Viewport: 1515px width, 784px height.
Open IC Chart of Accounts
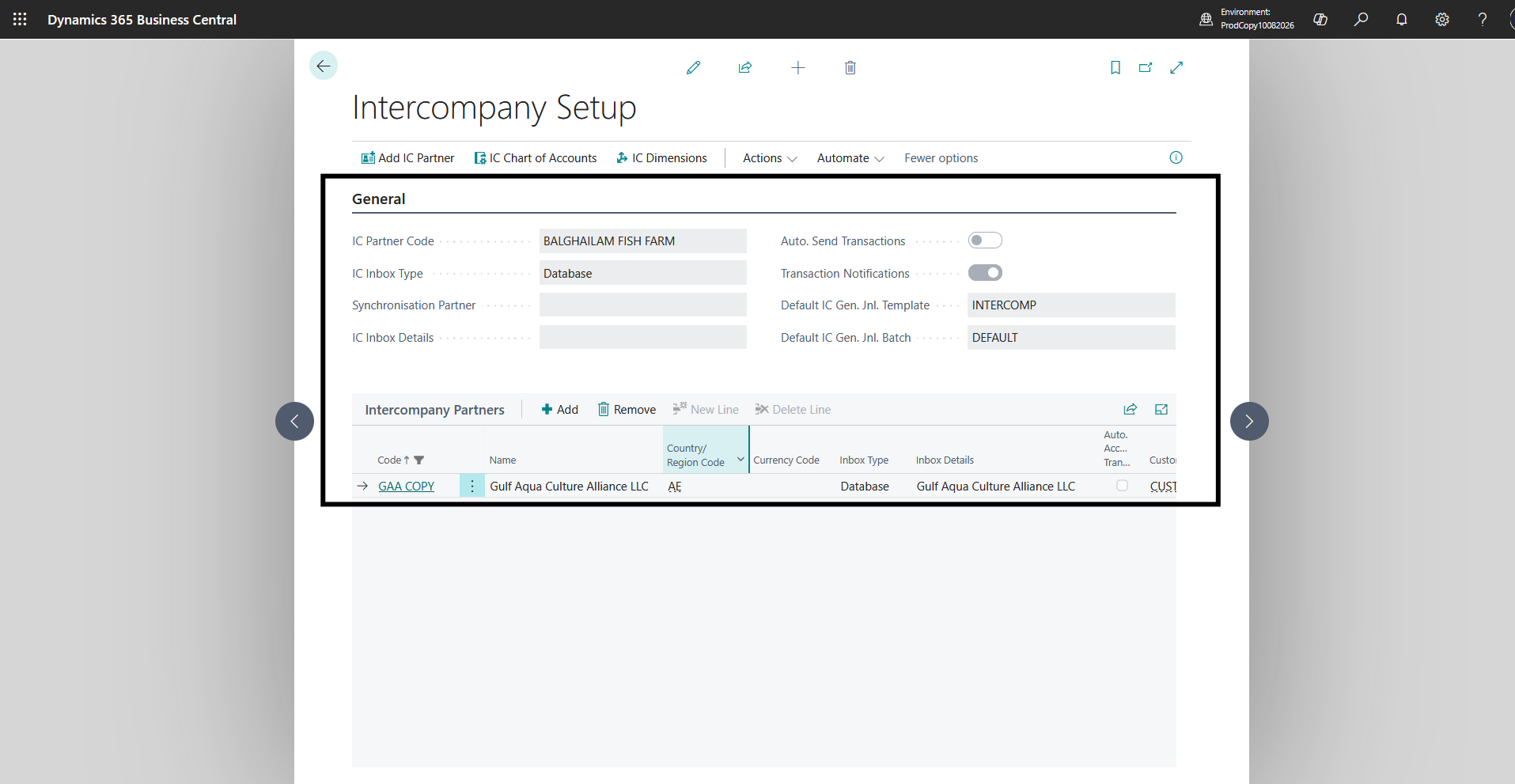click(x=536, y=158)
